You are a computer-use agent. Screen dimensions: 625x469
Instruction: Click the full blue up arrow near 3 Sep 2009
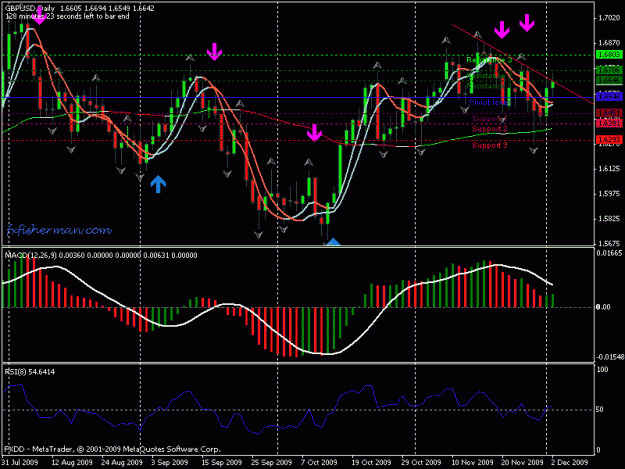pyautogui.click(x=158, y=184)
